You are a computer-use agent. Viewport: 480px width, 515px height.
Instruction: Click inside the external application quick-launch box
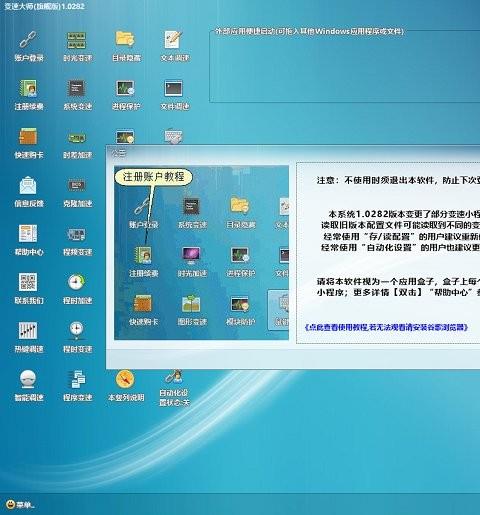[x=345, y=67]
